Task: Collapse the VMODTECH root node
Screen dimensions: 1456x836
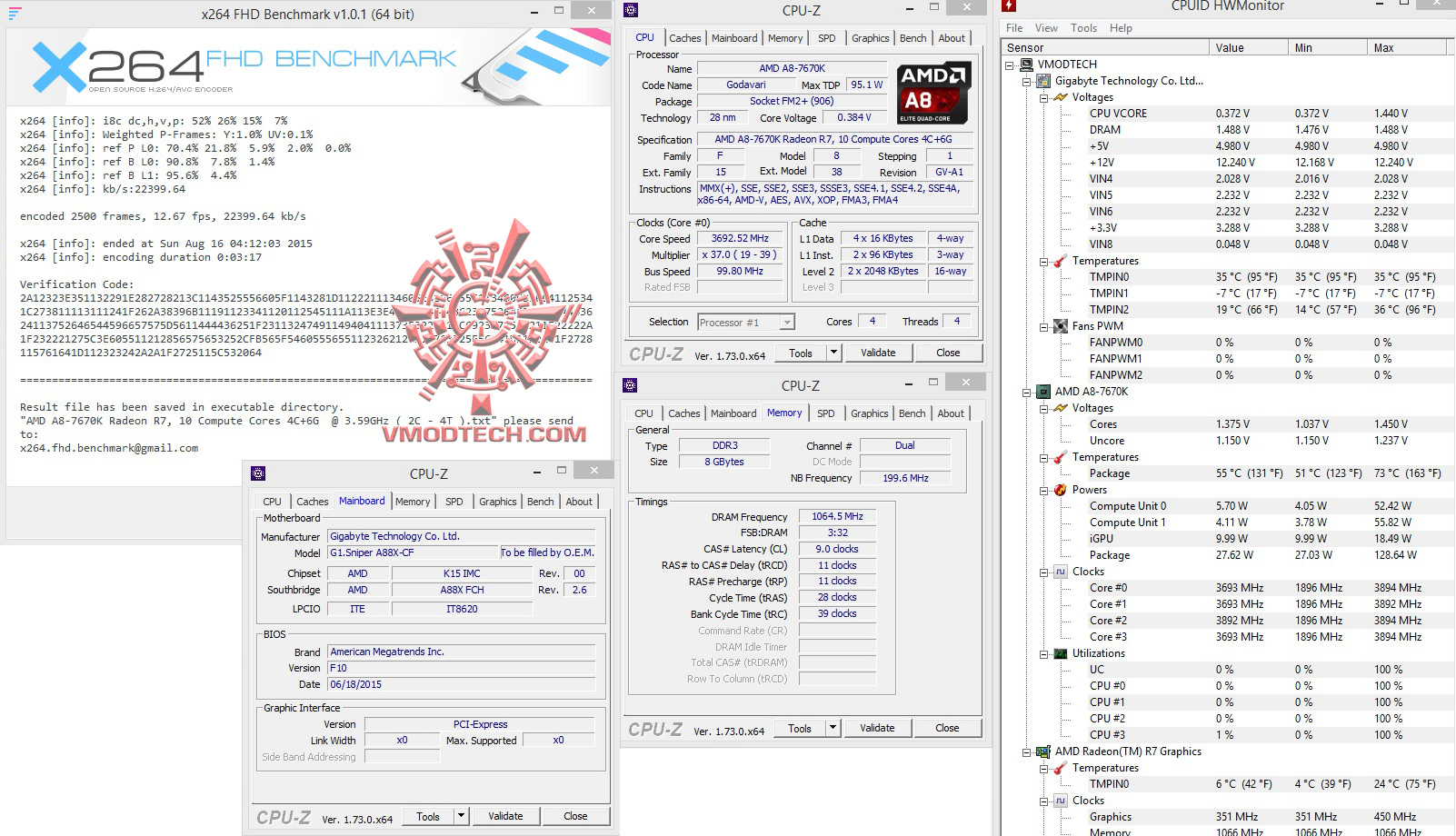Action: click(x=1010, y=65)
